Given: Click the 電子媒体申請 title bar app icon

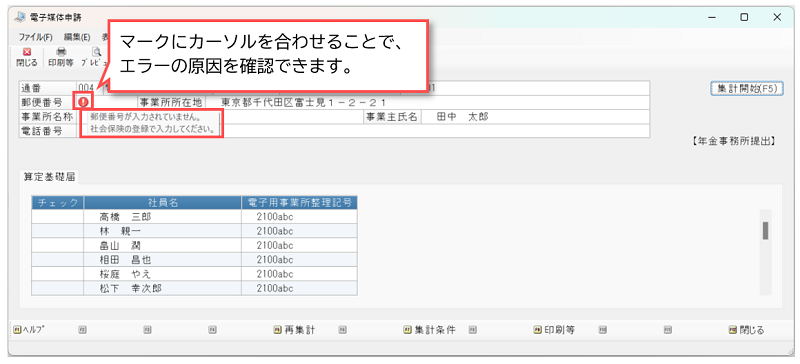Looking at the screenshot, I should 19,17.
